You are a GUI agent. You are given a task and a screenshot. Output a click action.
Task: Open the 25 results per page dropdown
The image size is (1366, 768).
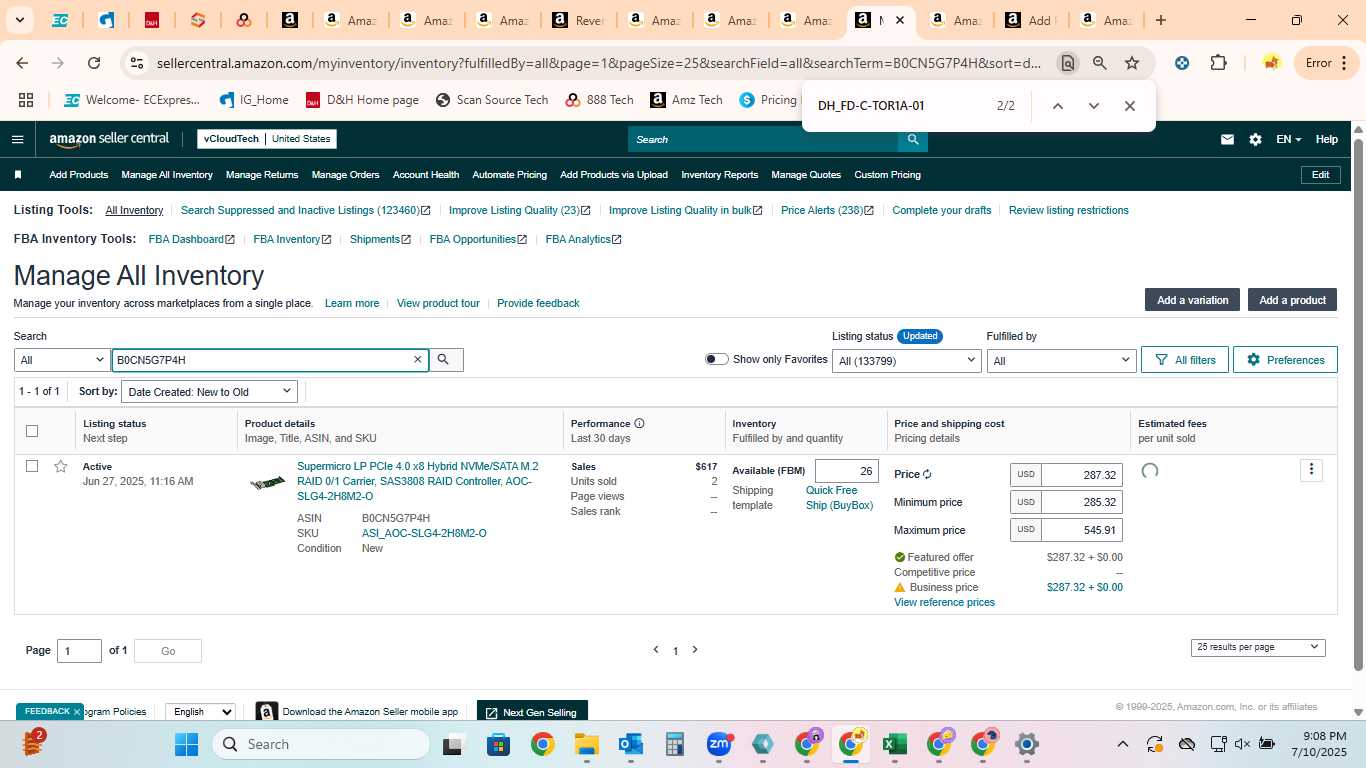point(1258,647)
